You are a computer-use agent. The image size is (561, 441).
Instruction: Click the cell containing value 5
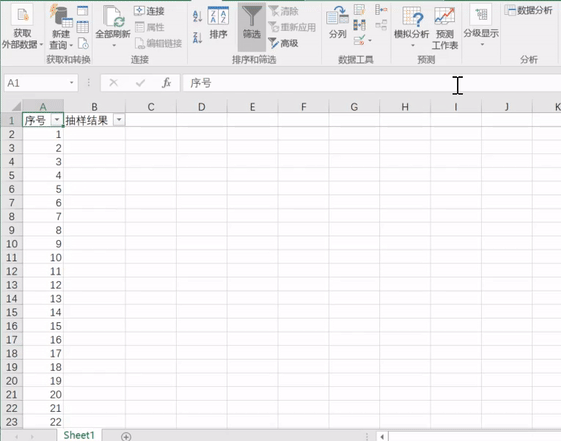pyautogui.click(x=43, y=189)
